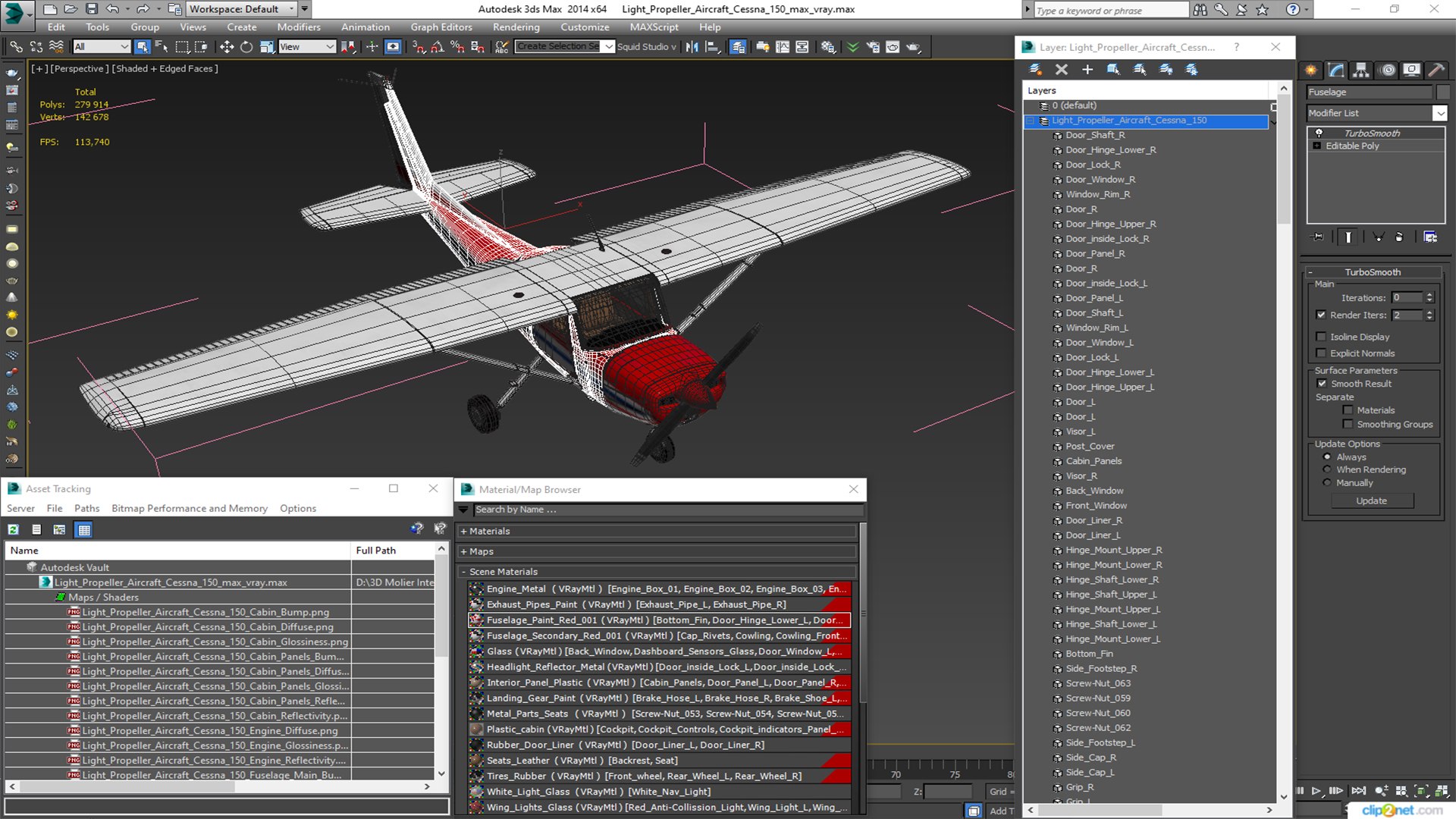Open selection filter All dropdown

(102, 47)
